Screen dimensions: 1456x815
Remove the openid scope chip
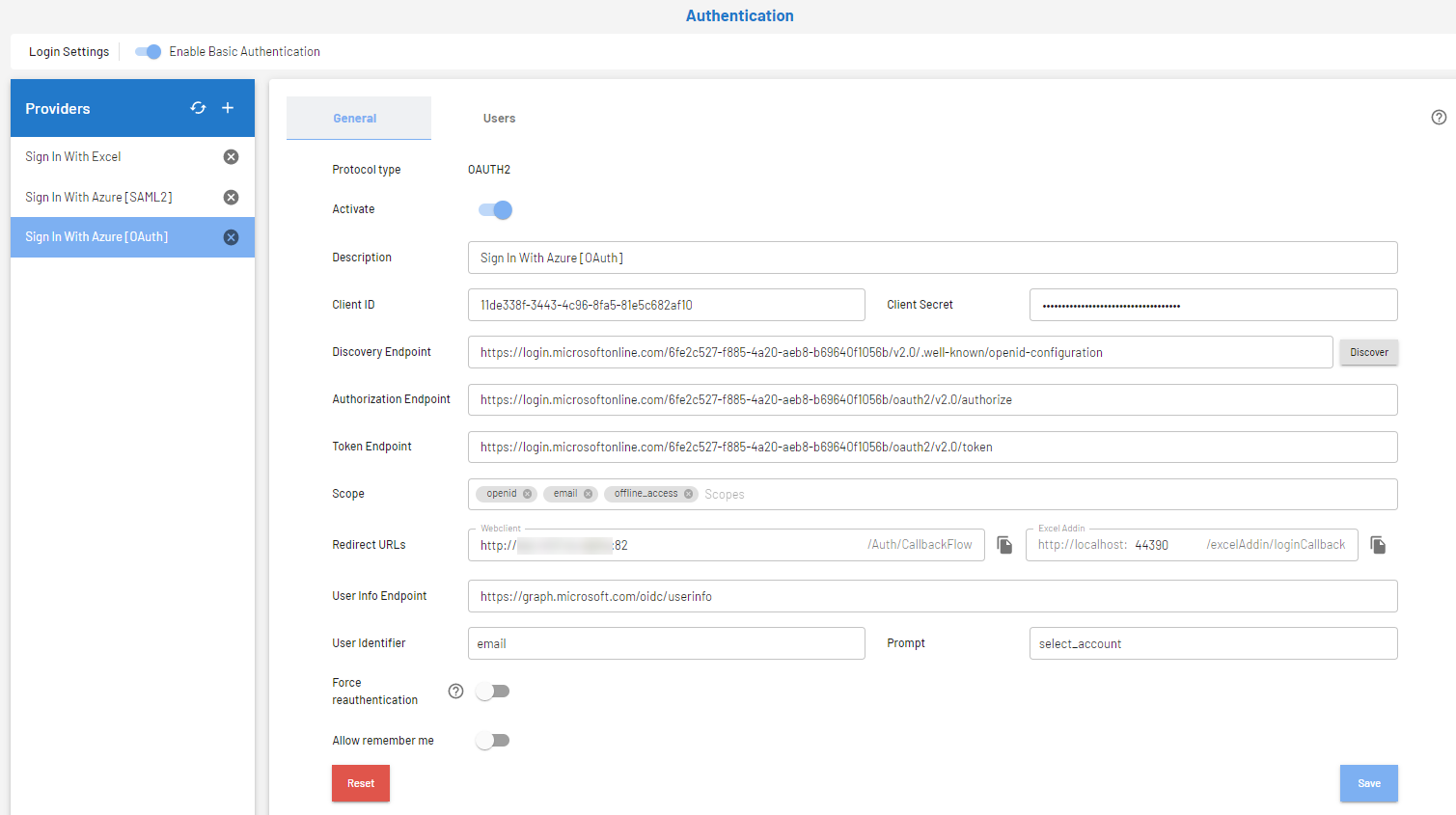point(528,494)
